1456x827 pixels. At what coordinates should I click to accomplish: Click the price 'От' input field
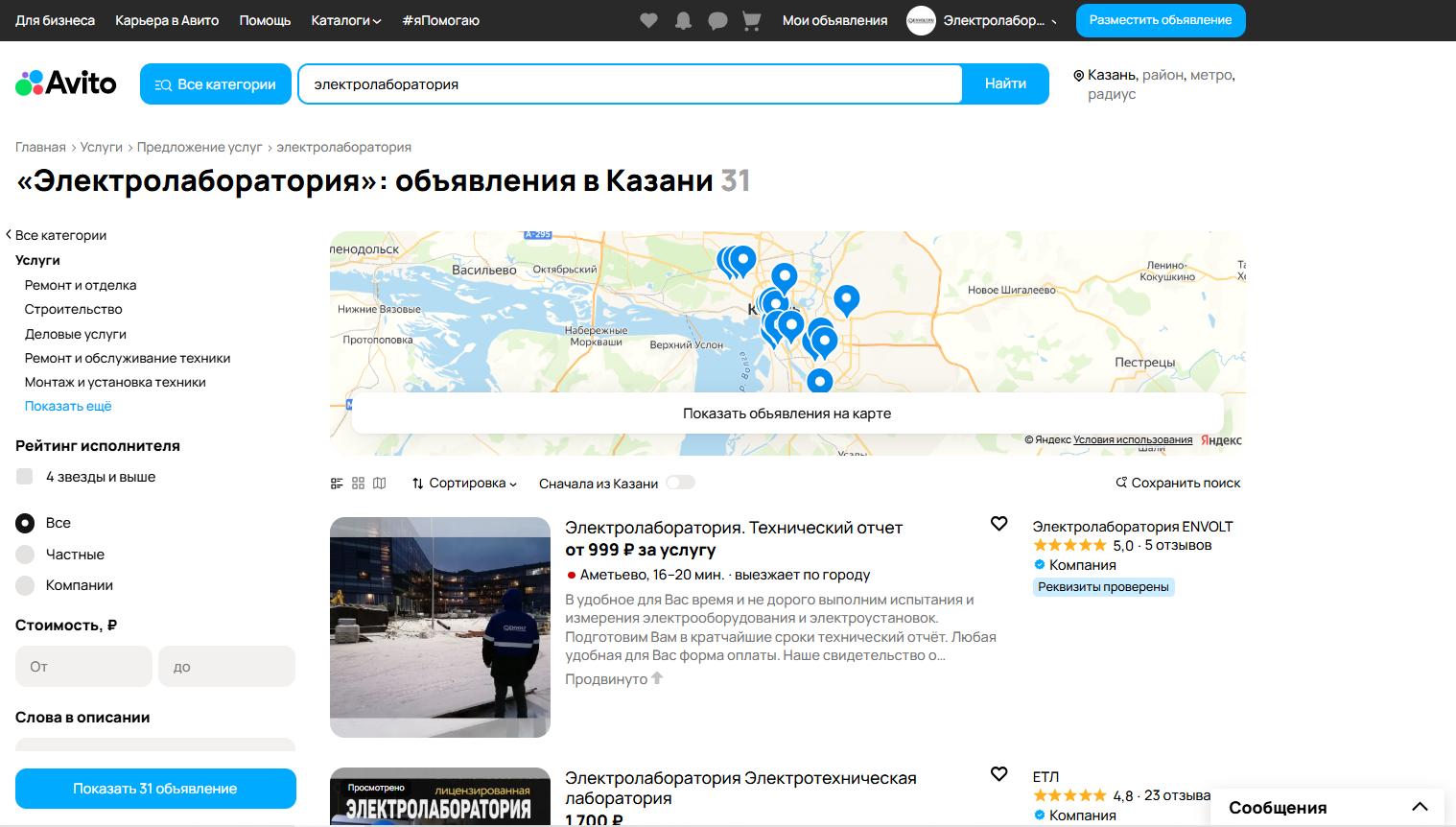pos(83,667)
